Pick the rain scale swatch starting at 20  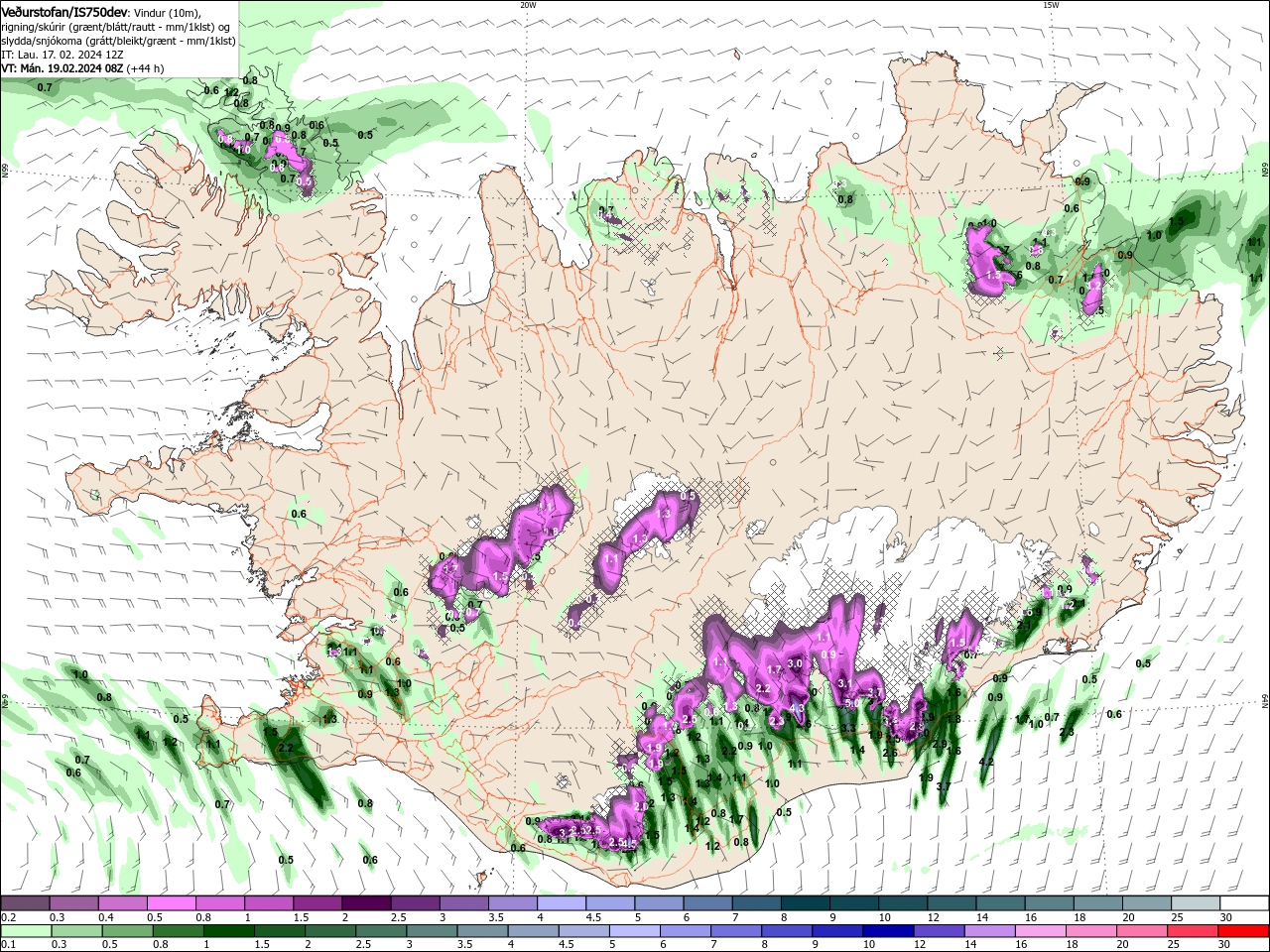[x=1143, y=931]
